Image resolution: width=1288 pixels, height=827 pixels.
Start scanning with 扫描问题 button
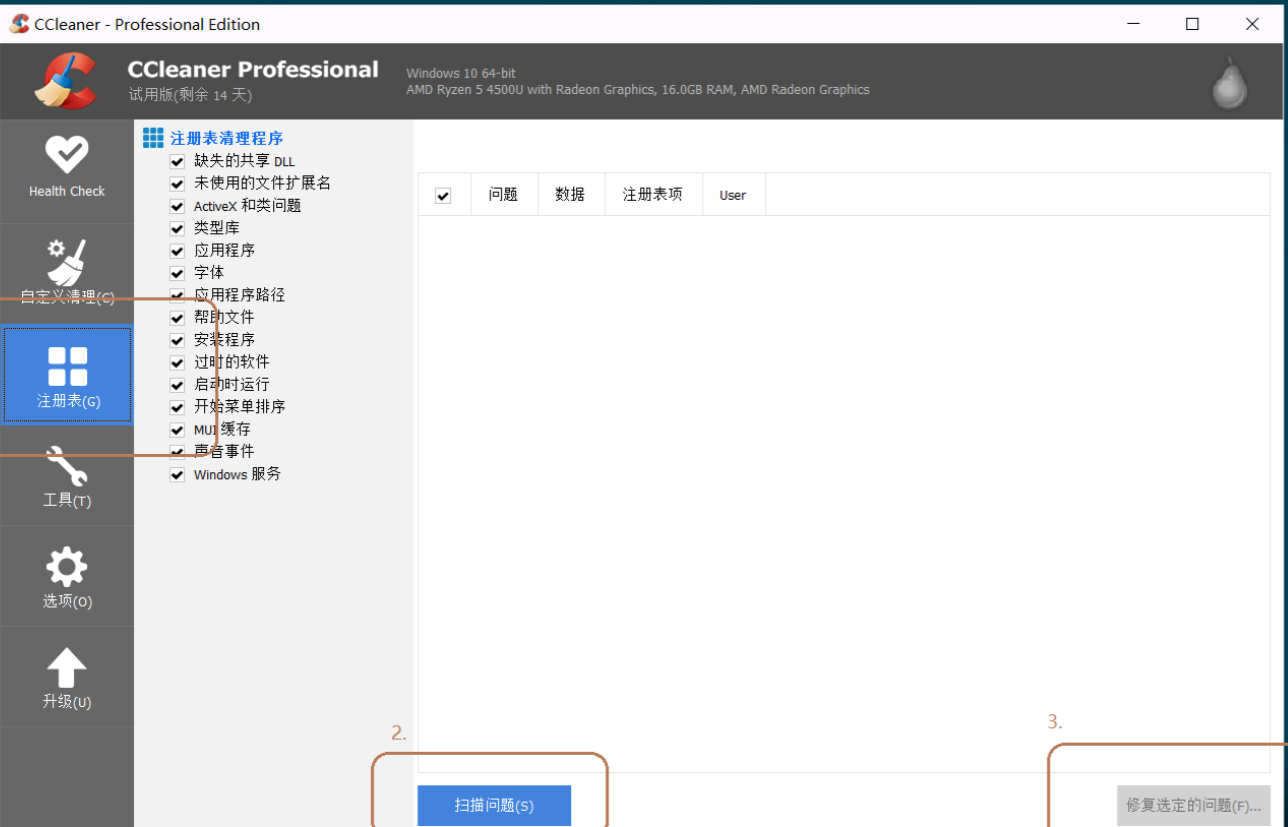(493, 805)
